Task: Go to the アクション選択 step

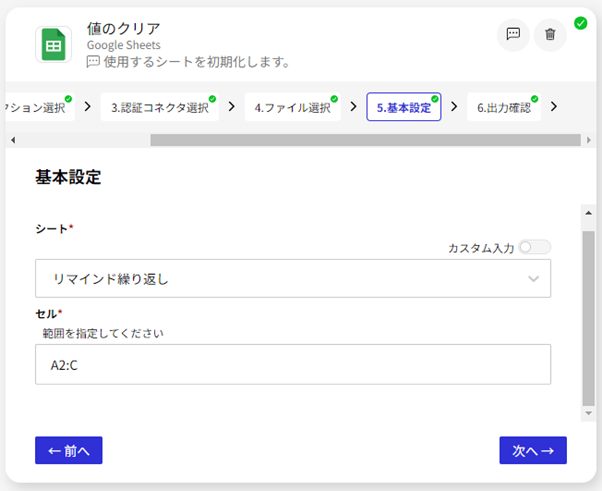Action: (38, 107)
